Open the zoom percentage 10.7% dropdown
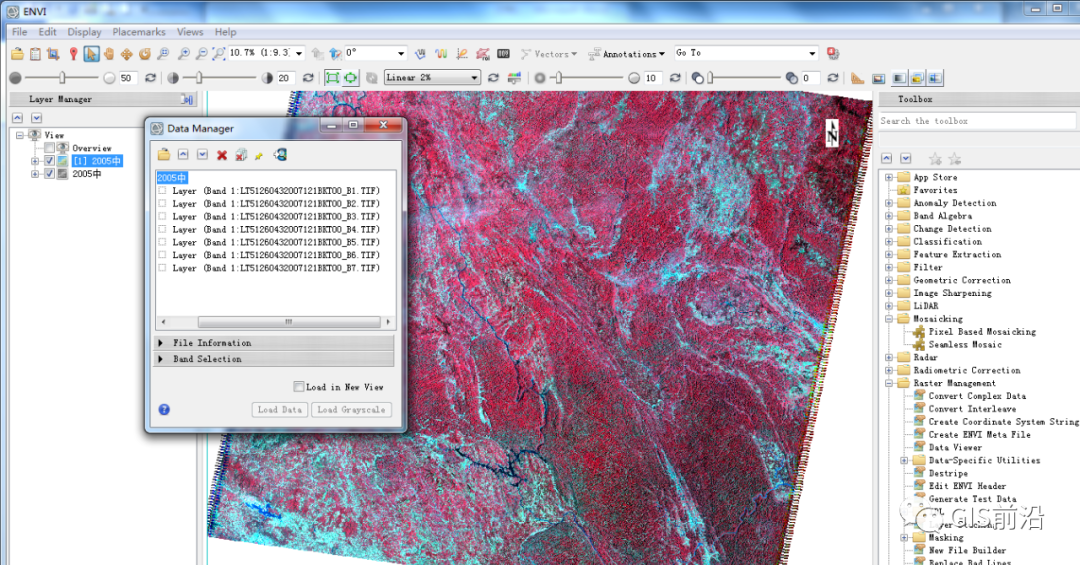Image resolution: width=1080 pixels, height=565 pixels. tap(299, 54)
